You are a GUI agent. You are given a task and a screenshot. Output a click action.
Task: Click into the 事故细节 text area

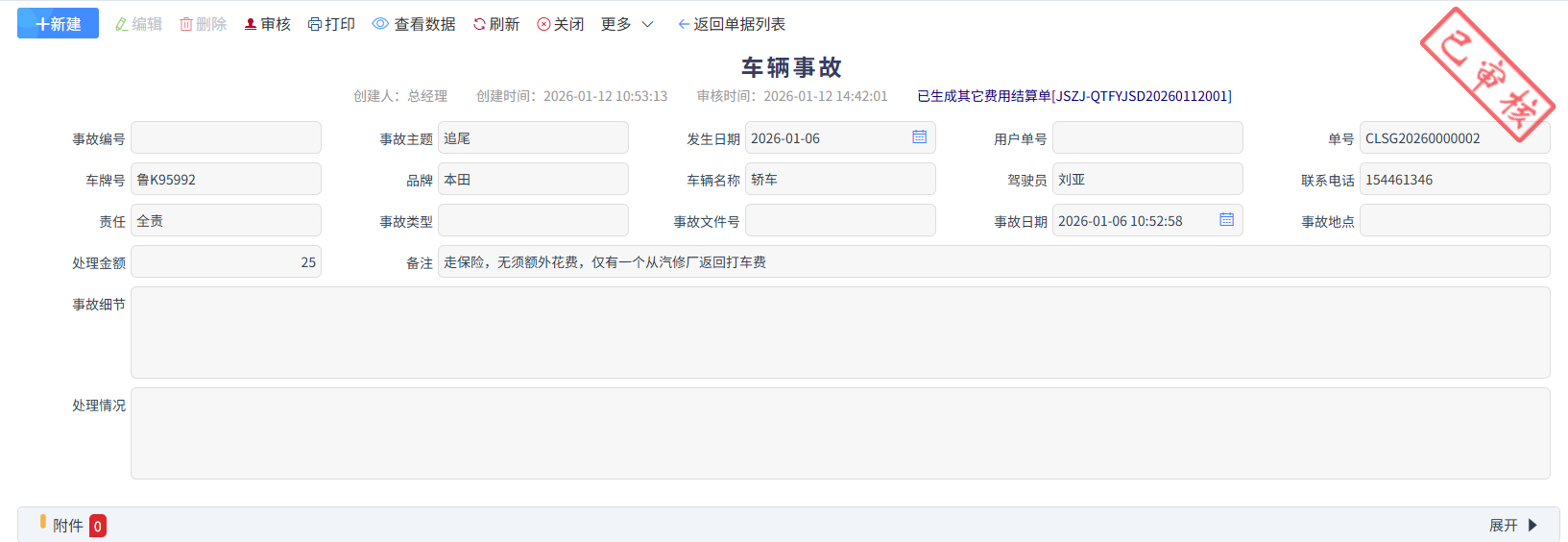(x=839, y=333)
